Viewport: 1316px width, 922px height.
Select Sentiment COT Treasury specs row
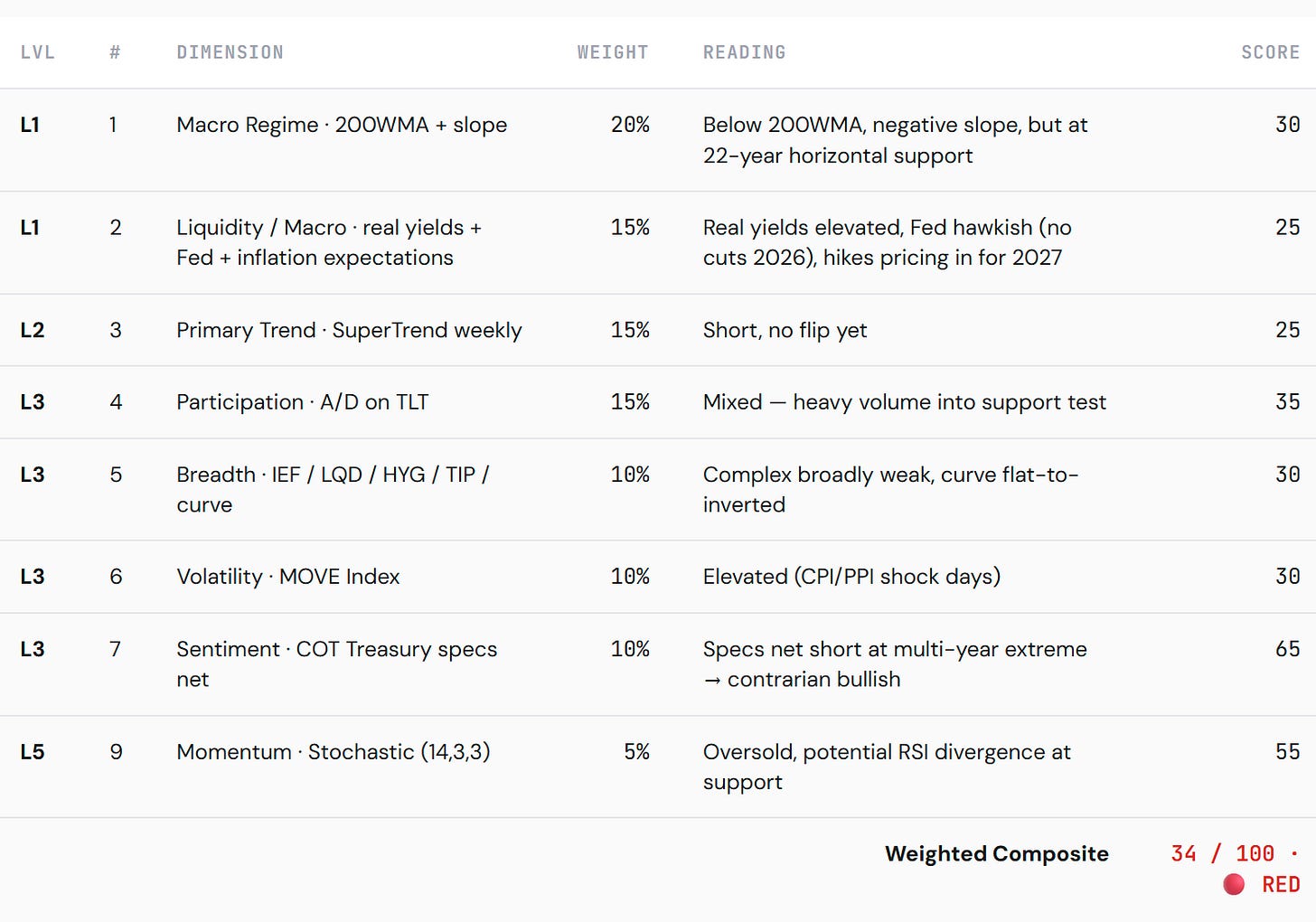[658, 664]
